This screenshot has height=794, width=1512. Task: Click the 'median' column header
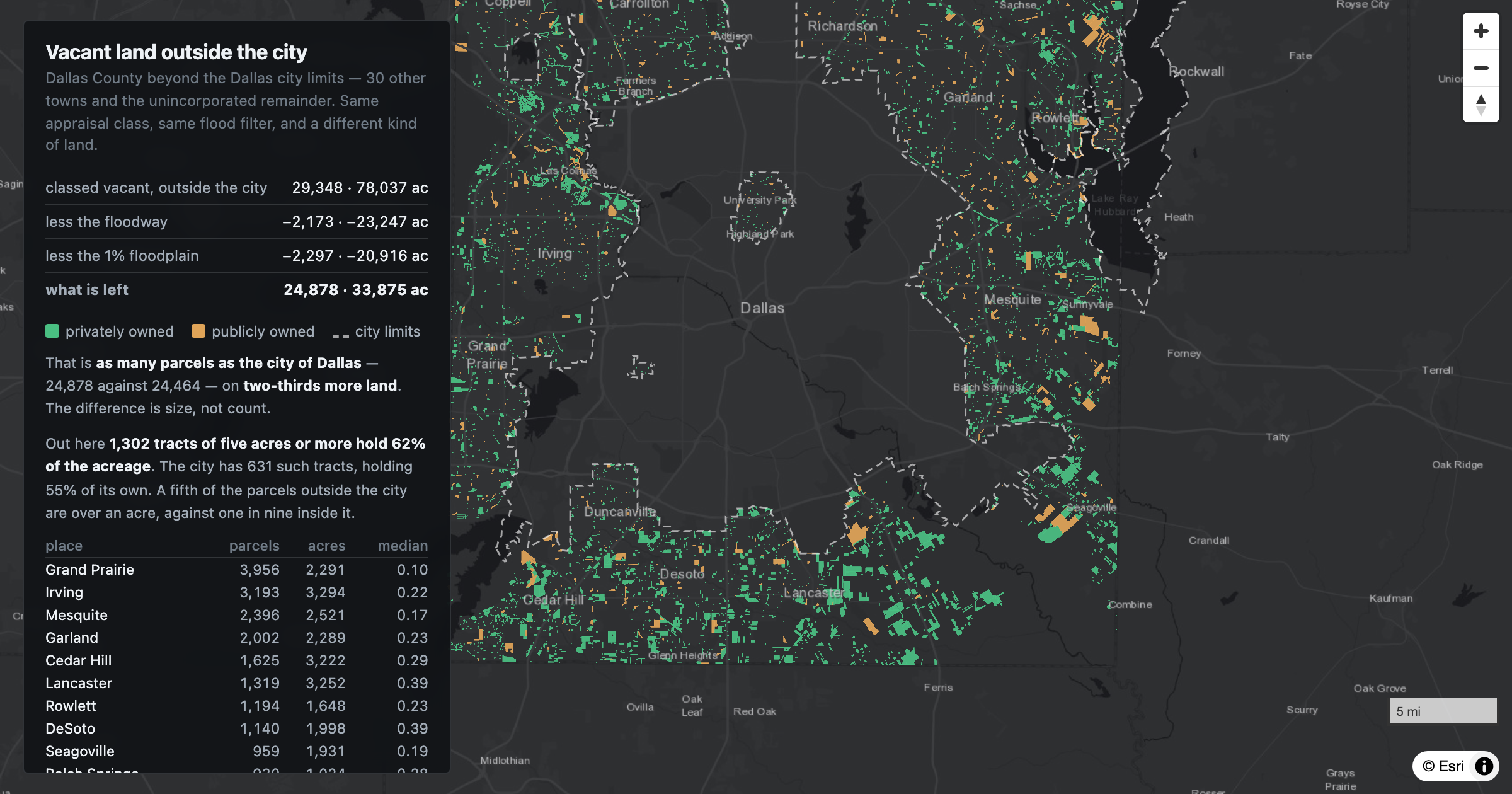[403, 546]
